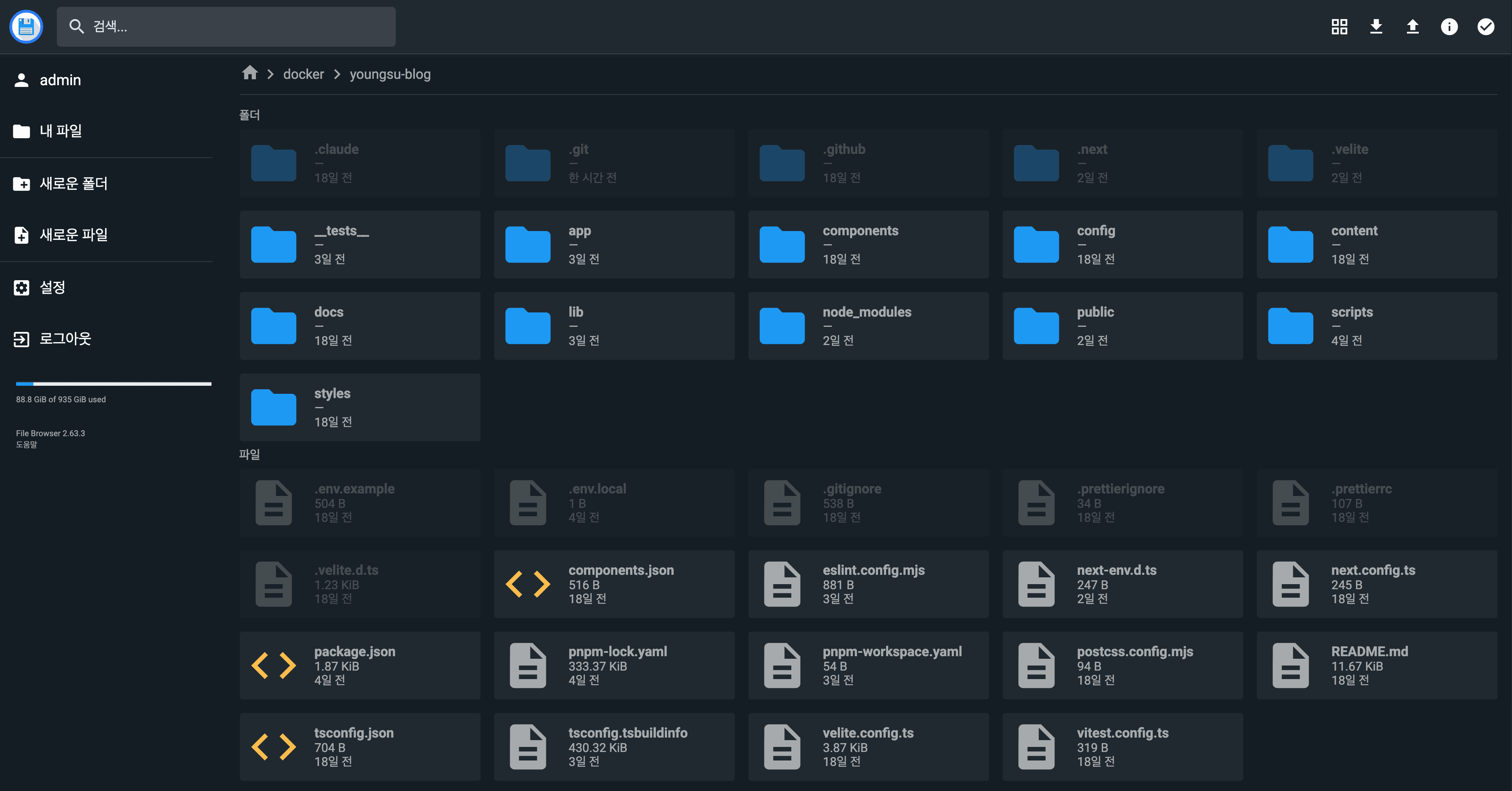
Task: Click the 도움말 help link
Action: coord(26,445)
